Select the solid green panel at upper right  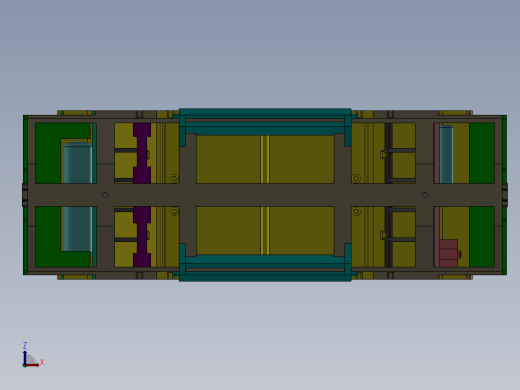(482, 153)
